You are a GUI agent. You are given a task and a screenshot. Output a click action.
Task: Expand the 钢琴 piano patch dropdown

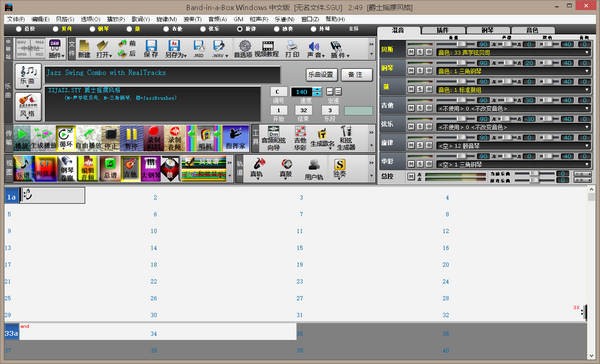click(x=587, y=71)
